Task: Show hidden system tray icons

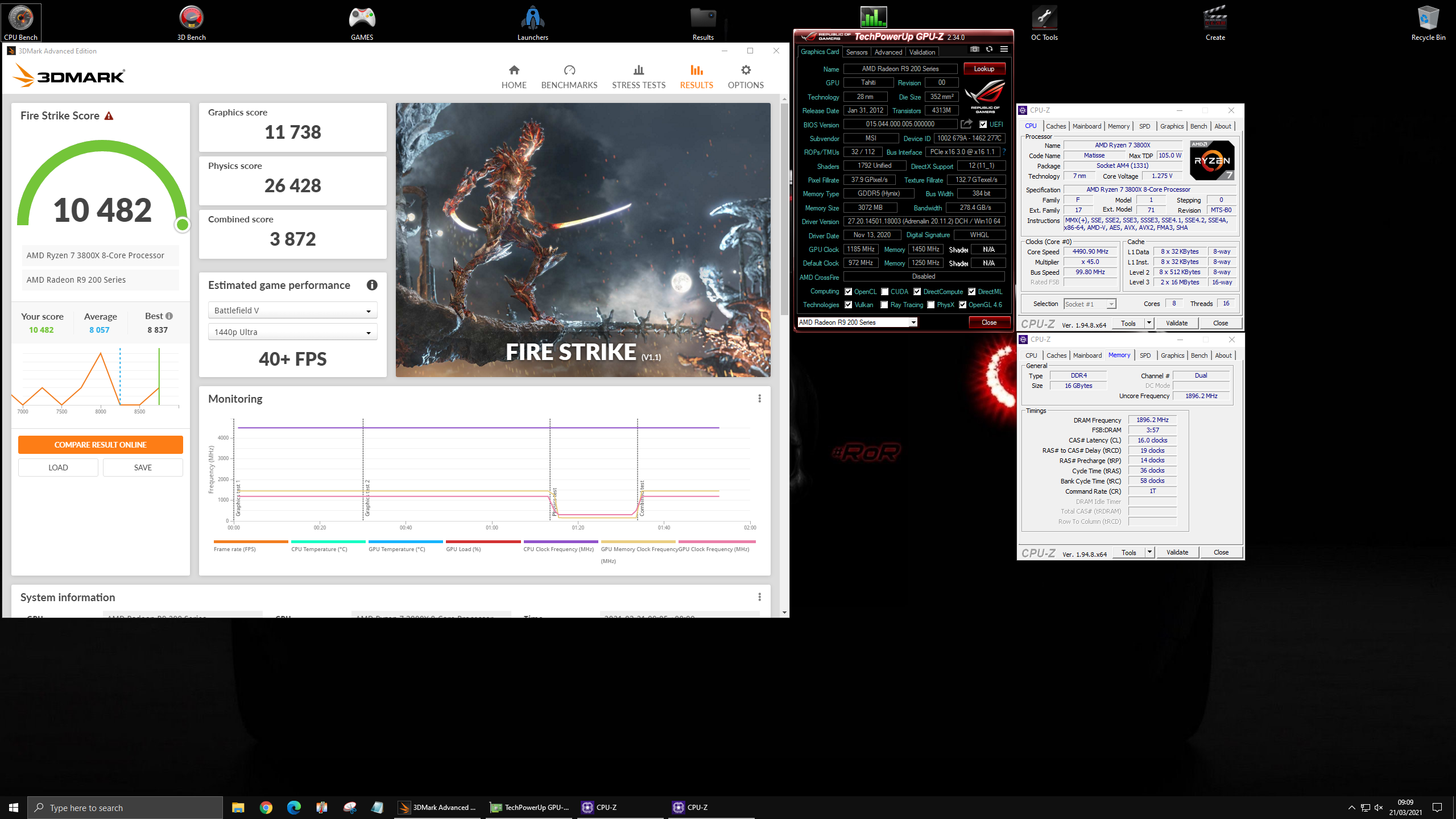Action: [x=1351, y=808]
